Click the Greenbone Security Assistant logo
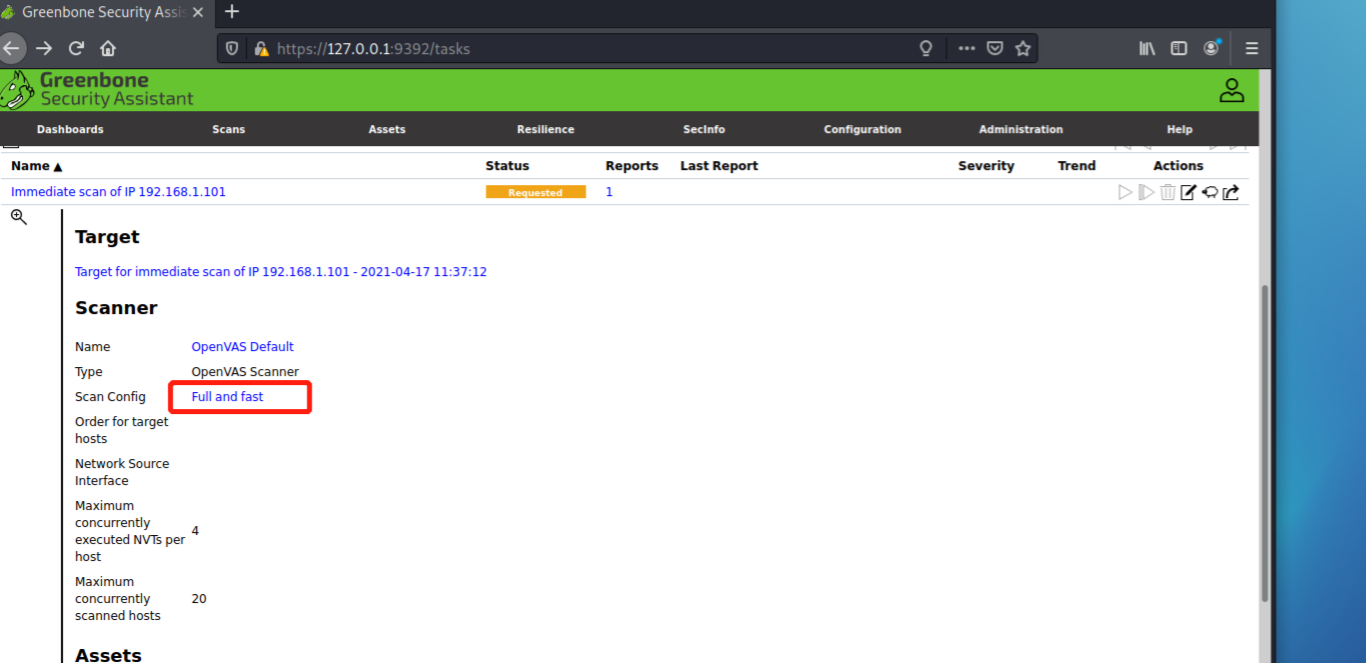This screenshot has width=1366, height=663. (x=98, y=89)
